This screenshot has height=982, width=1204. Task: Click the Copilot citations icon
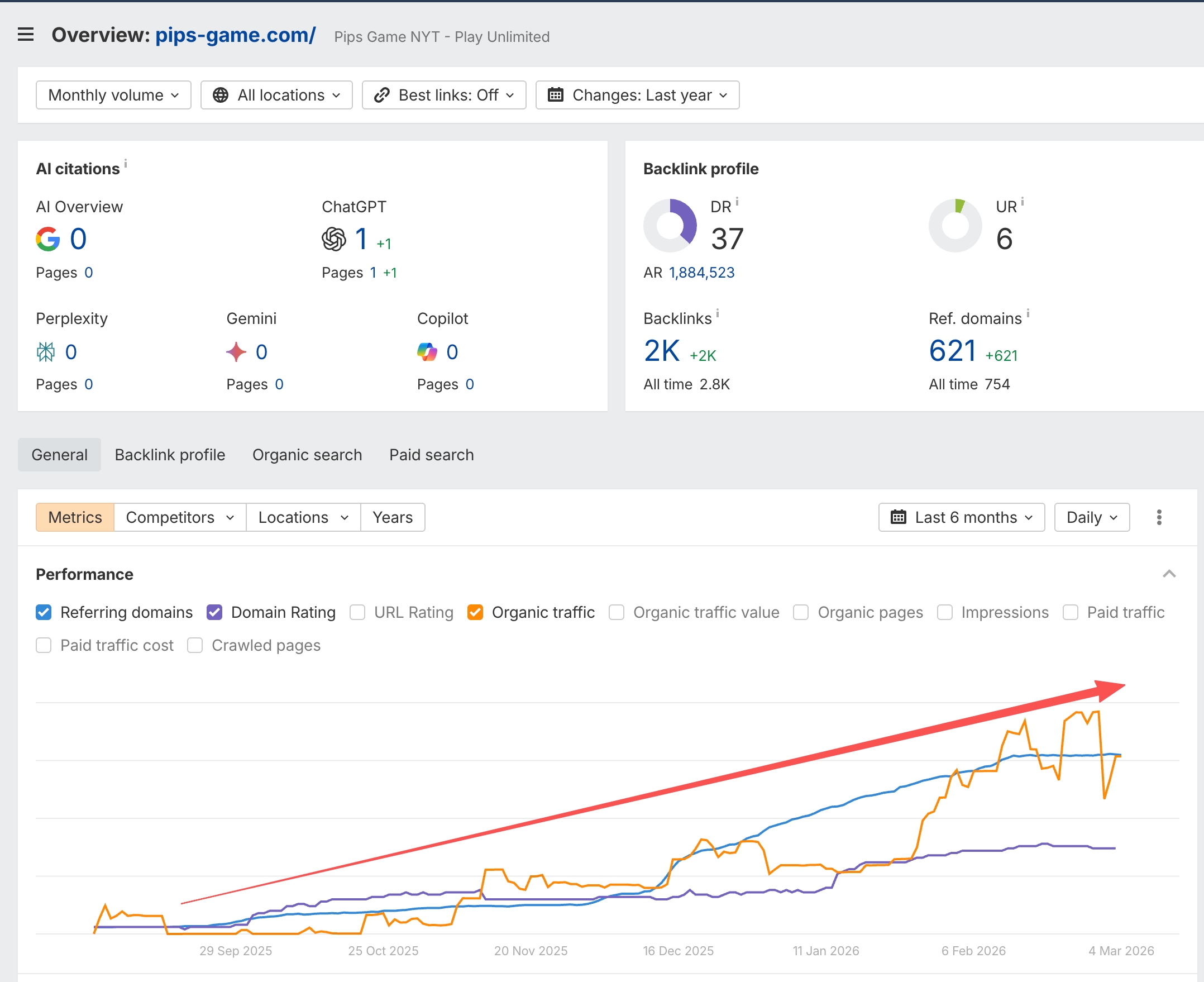coord(428,352)
